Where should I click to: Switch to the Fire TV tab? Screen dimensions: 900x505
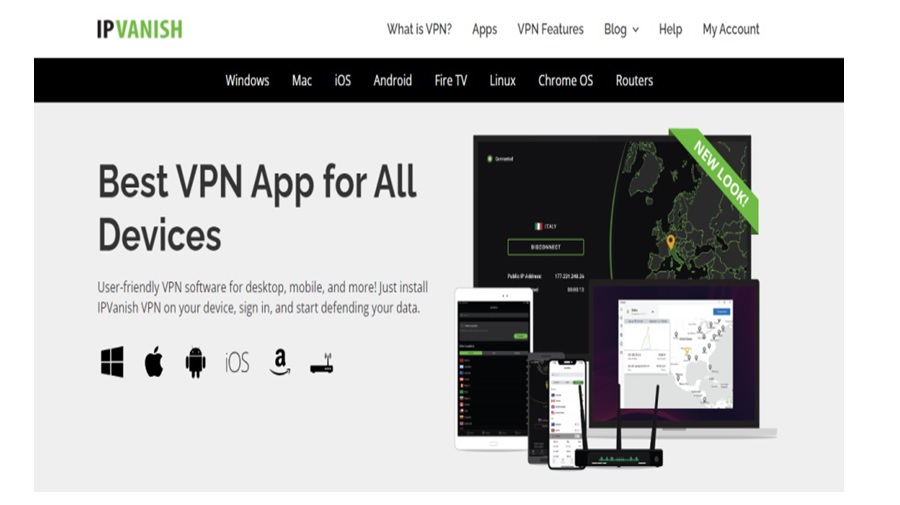click(451, 80)
